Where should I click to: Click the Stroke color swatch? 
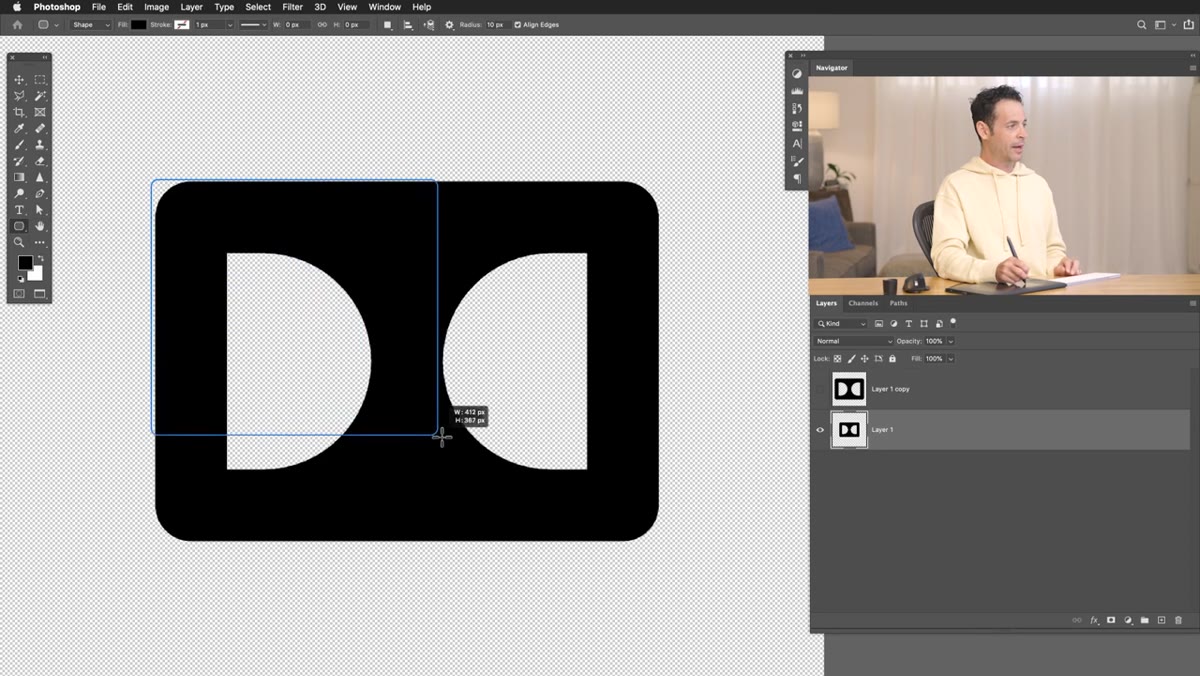(x=181, y=24)
